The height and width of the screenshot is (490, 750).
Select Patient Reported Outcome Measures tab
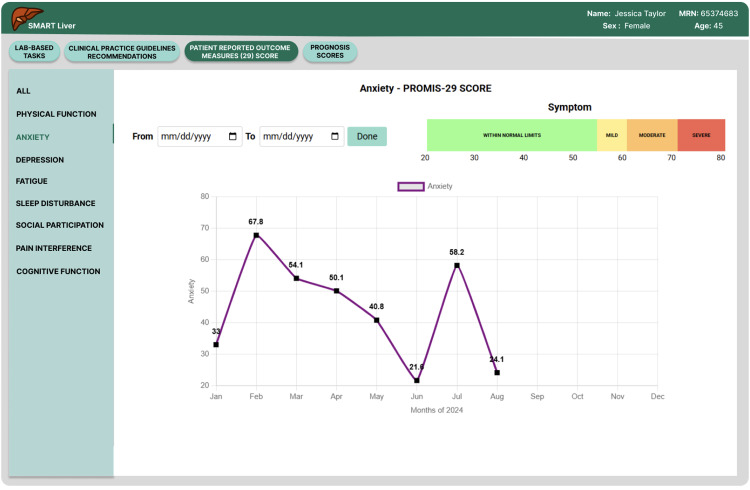241,52
